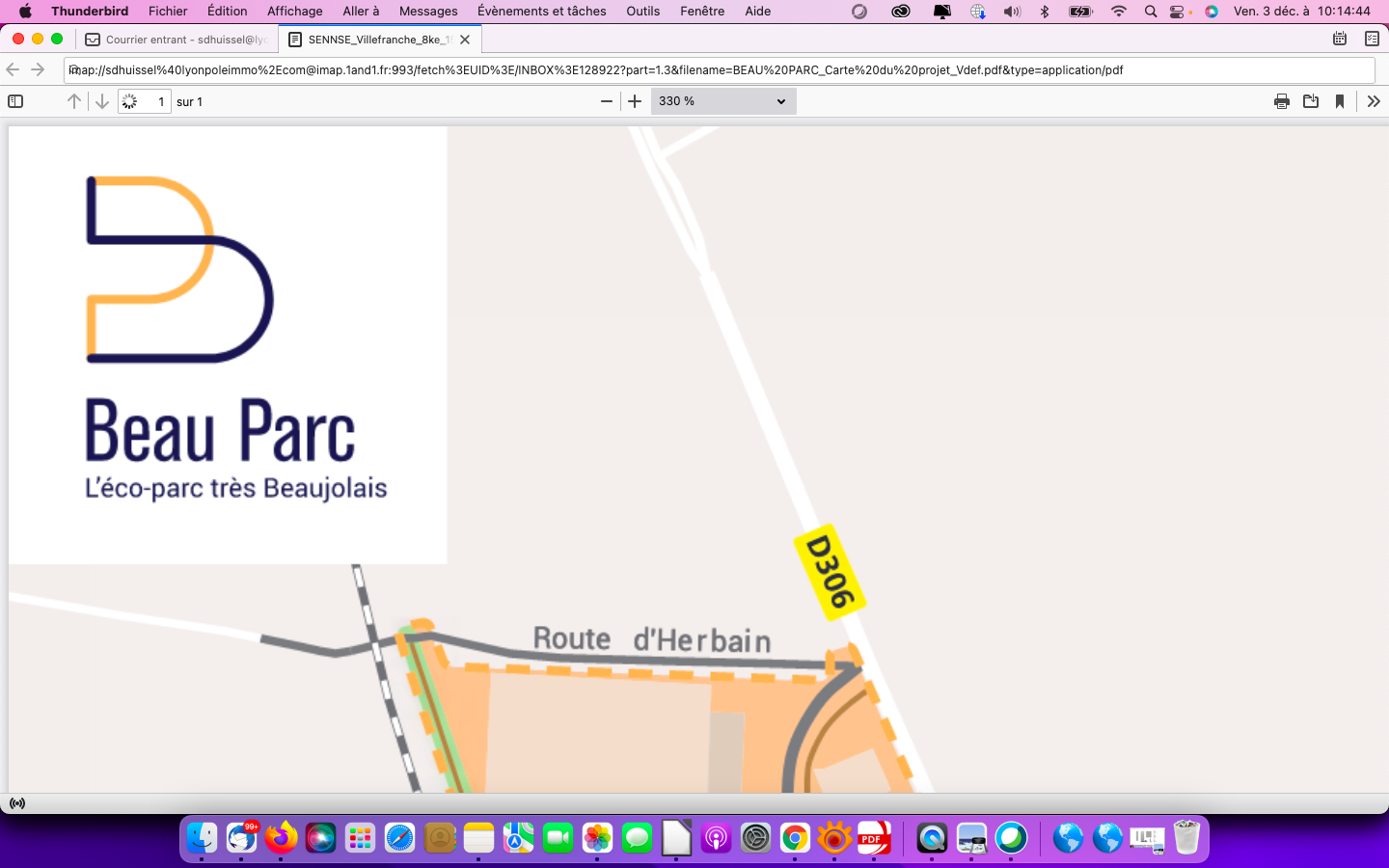The height and width of the screenshot is (868, 1389).
Task: Zoom out with the minus button
Action: click(607, 101)
